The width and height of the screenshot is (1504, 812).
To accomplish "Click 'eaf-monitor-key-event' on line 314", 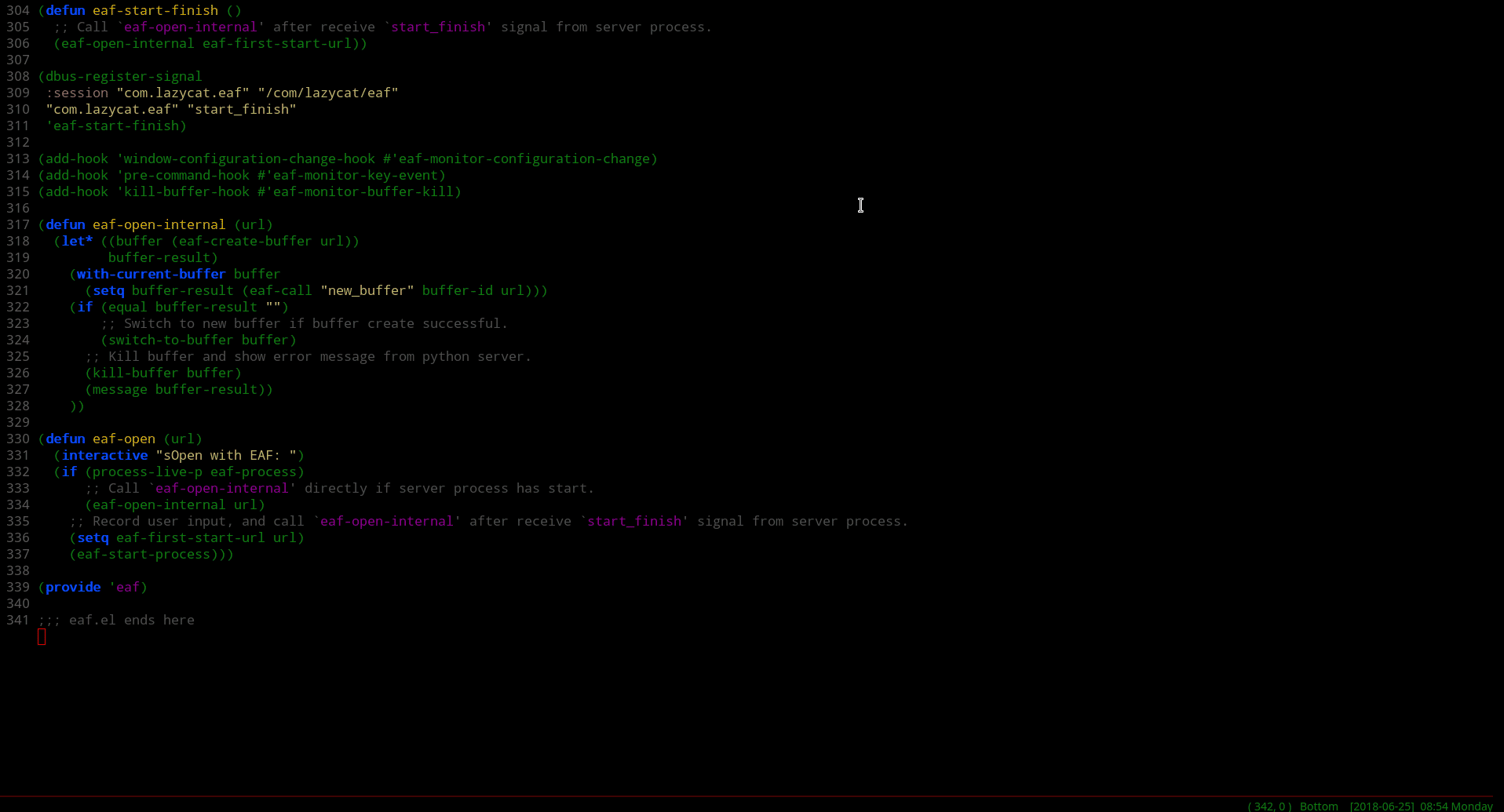I will pyautogui.click(x=355, y=175).
